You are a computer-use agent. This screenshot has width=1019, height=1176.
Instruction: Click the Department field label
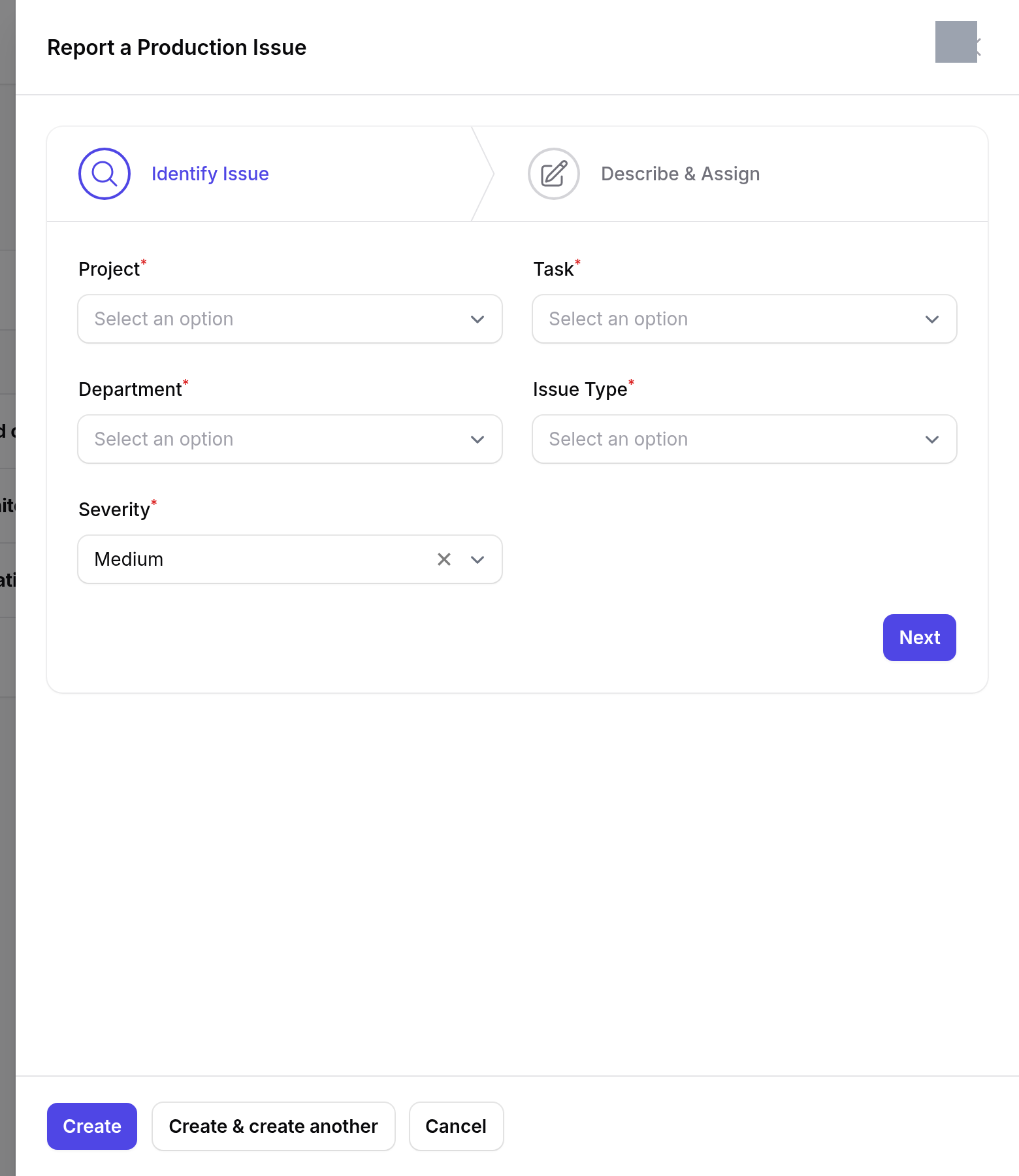click(x=130, y=389)
